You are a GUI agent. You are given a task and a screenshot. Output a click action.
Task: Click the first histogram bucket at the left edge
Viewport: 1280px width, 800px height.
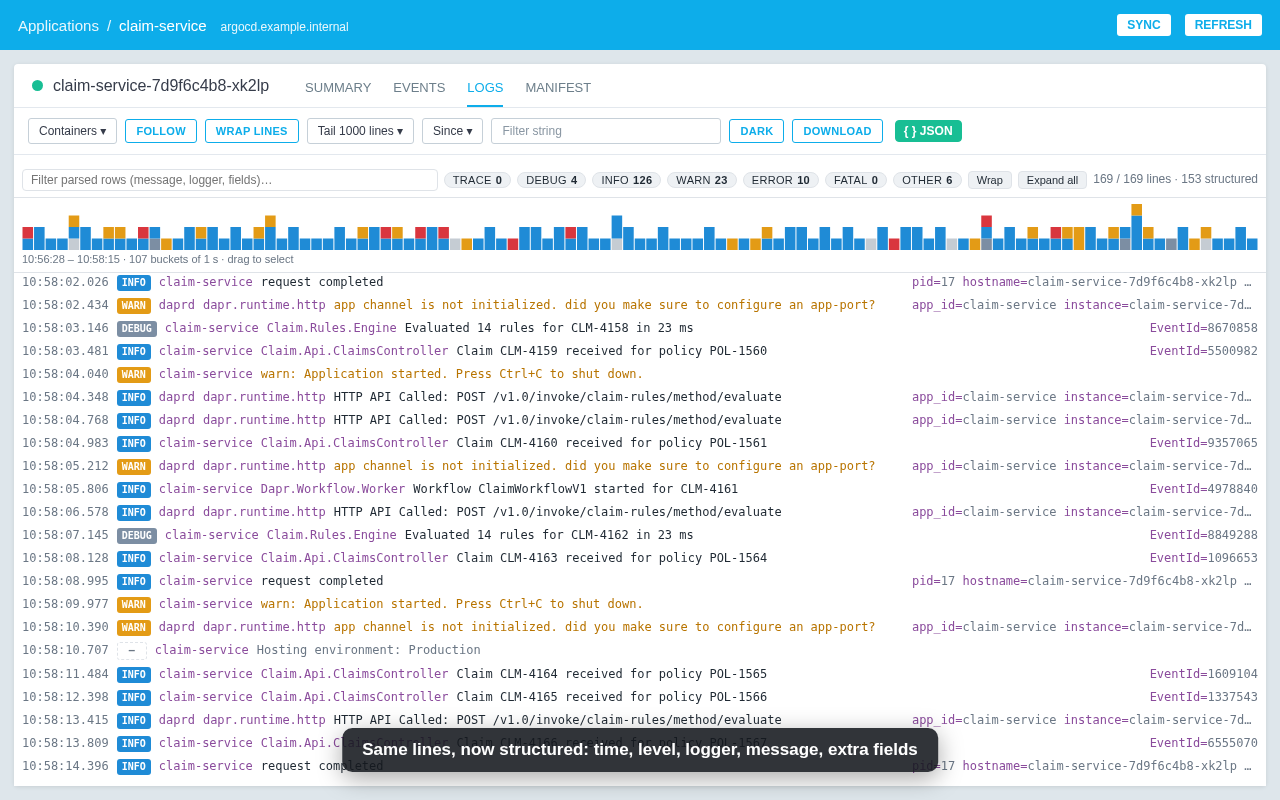pyautogui.click(x=28, y=238)
